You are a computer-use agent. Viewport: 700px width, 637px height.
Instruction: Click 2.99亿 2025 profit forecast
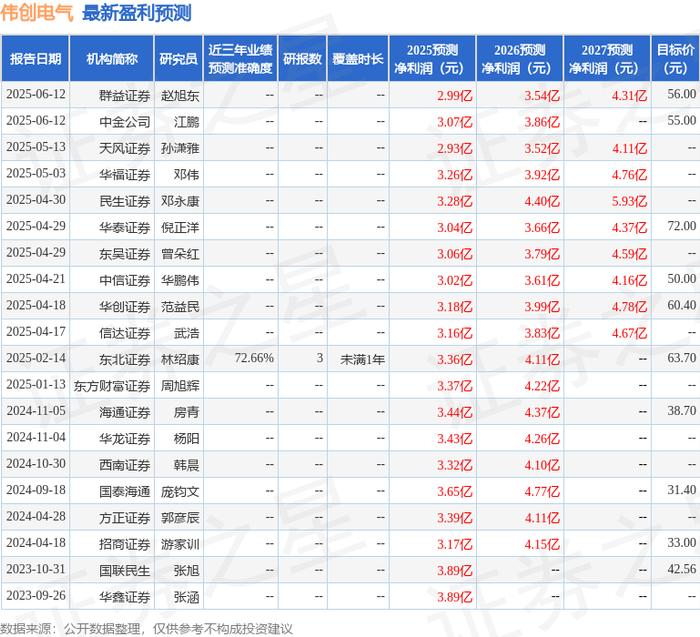(454, 95)
